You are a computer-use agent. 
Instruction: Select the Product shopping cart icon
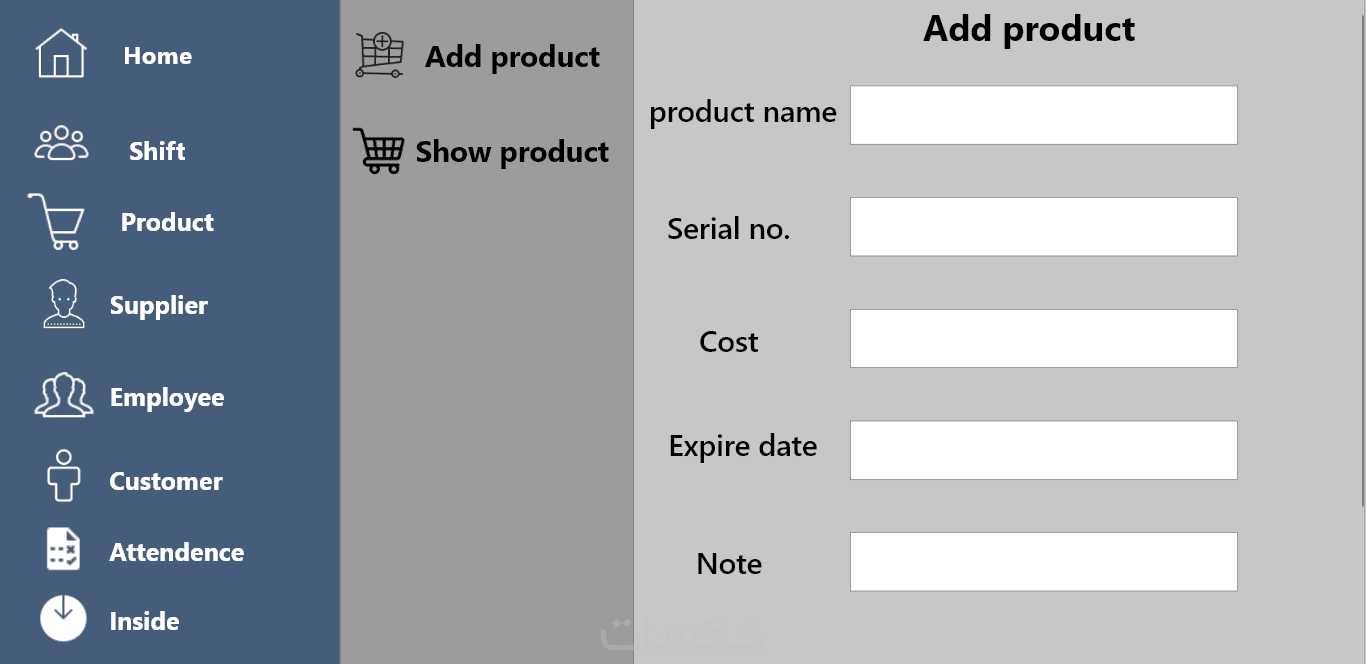coord(57,221)
